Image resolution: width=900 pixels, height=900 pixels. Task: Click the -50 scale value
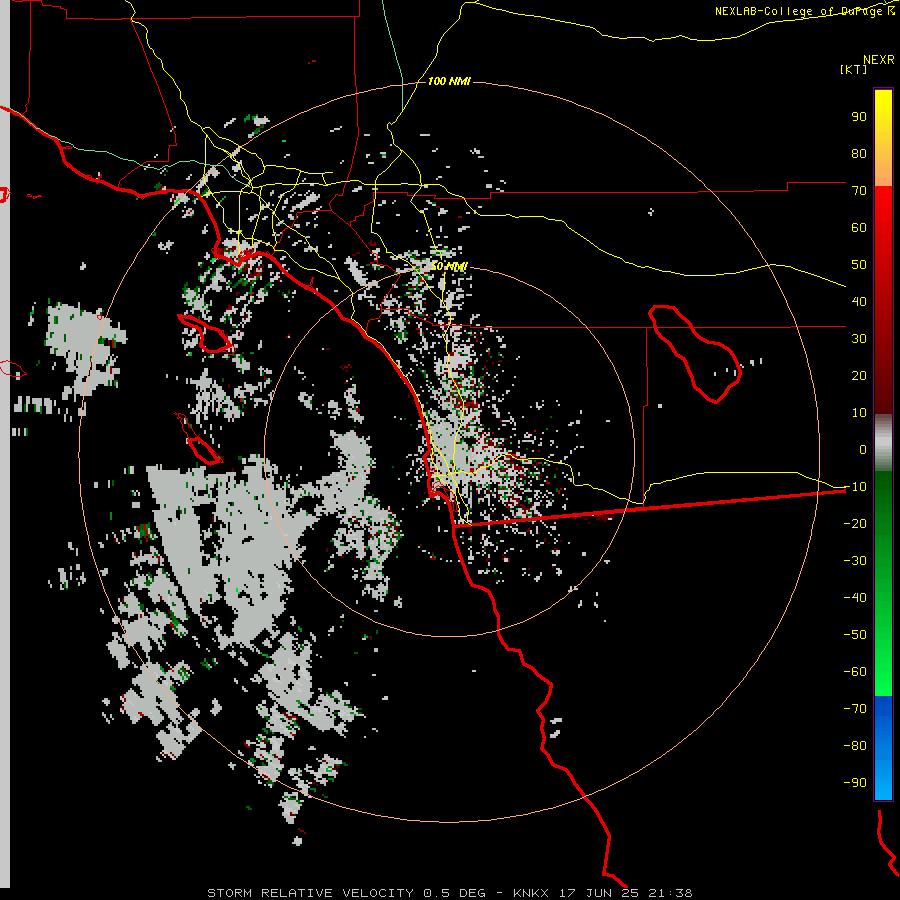coord(855,635)
